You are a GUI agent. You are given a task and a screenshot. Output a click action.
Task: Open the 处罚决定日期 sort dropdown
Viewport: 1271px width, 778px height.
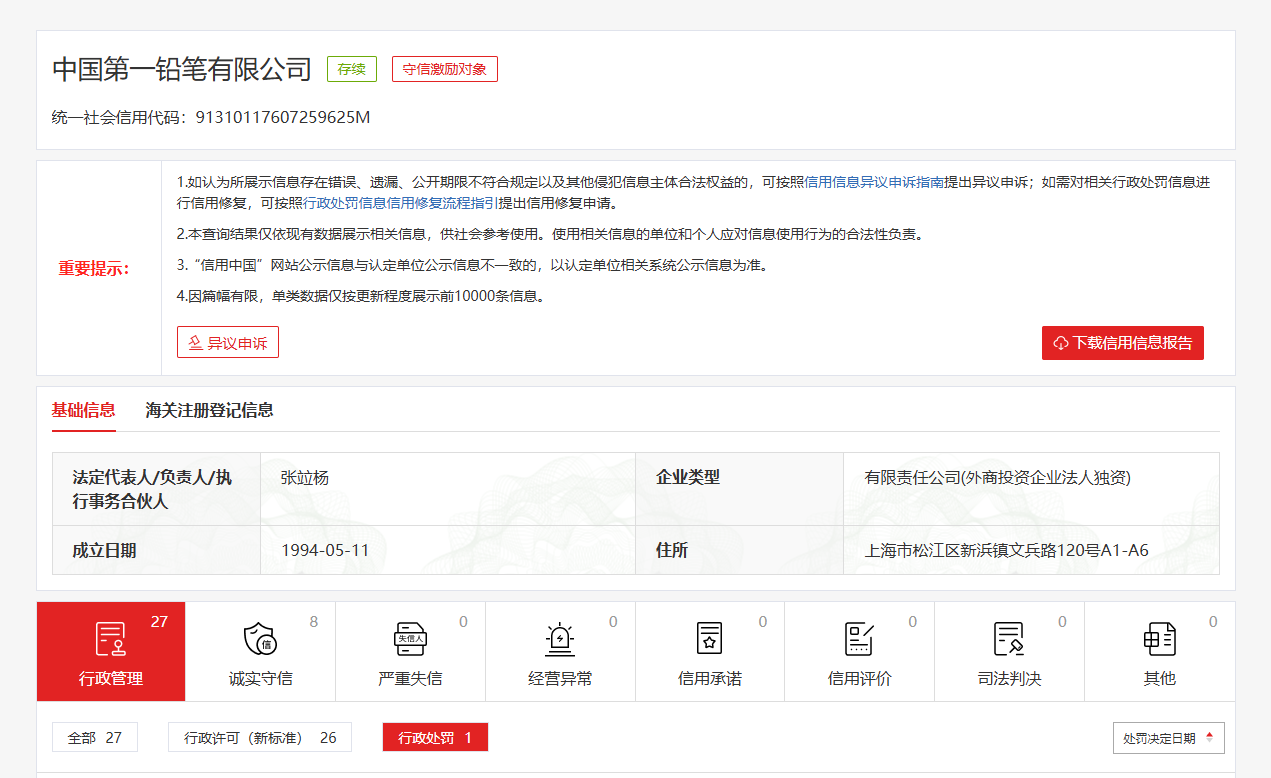tap(1169, 738)
